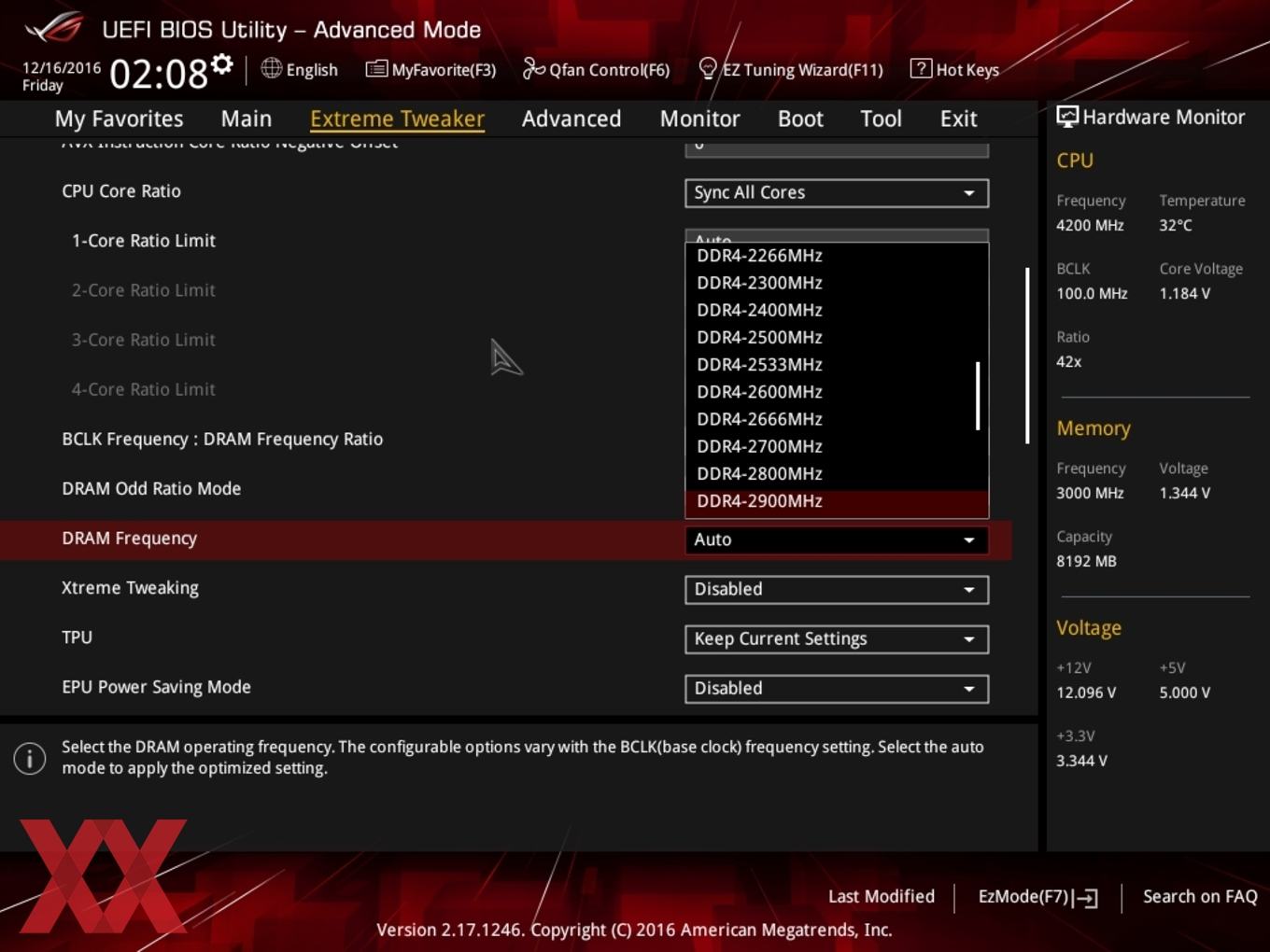Open the Main tab
The height and width of the screenshot is (952, 1270).
(x=247, y=119)
